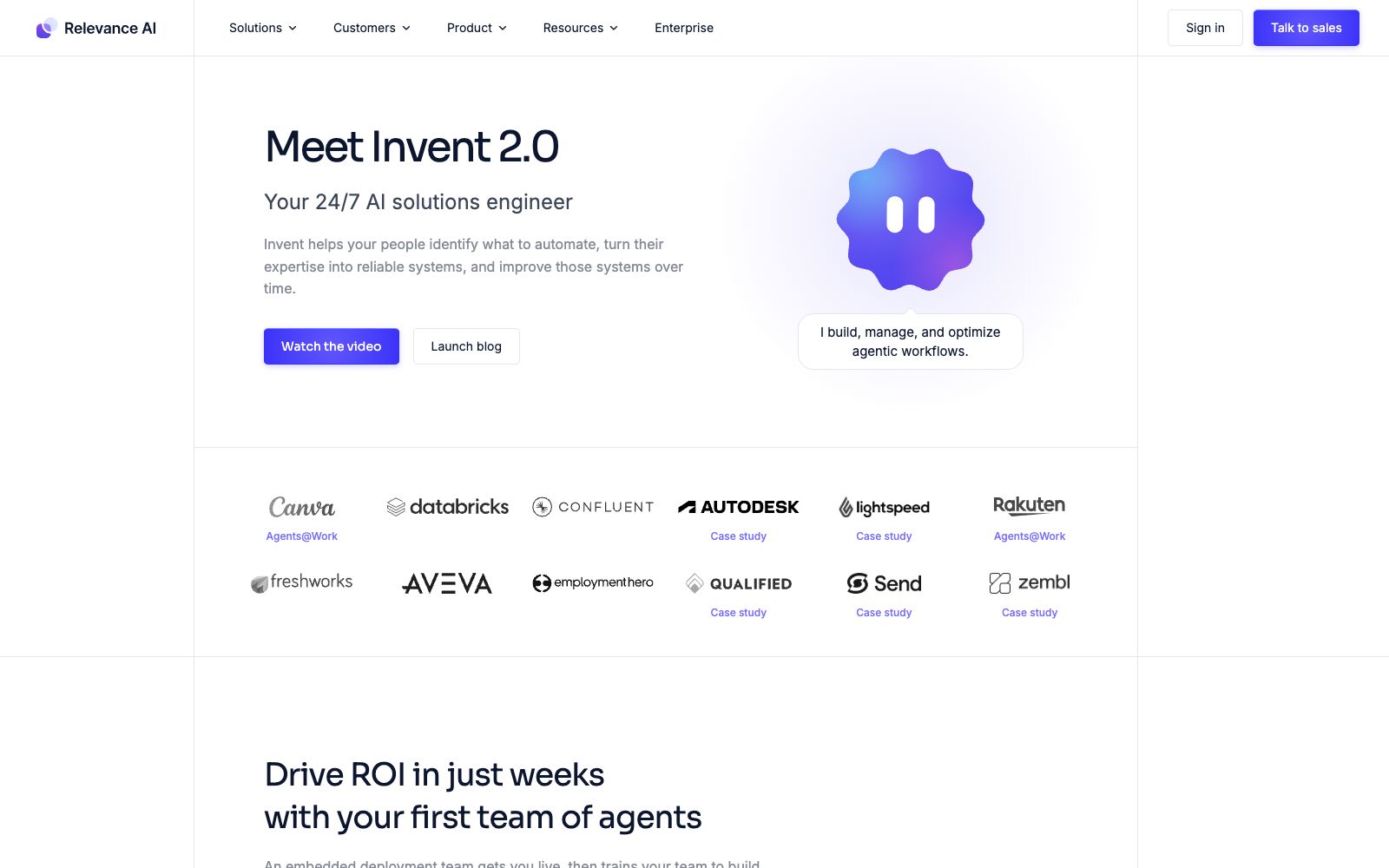
Task: Open the Autodesk Case study link
Action: pos(739,536)
